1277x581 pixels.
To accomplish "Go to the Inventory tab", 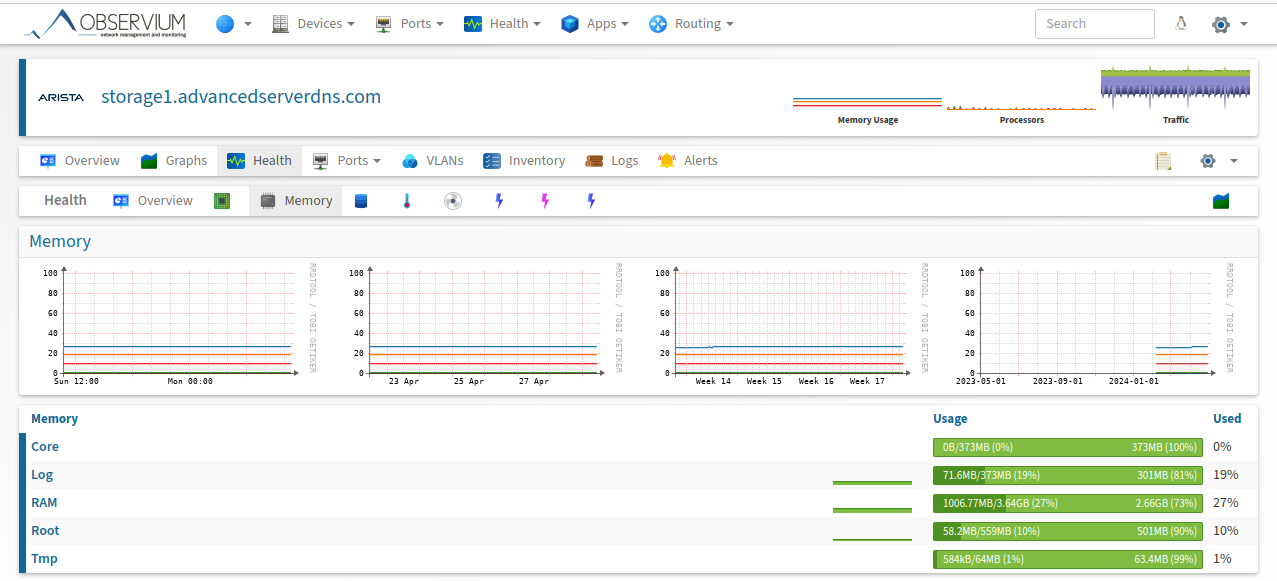I will [524, 161].
